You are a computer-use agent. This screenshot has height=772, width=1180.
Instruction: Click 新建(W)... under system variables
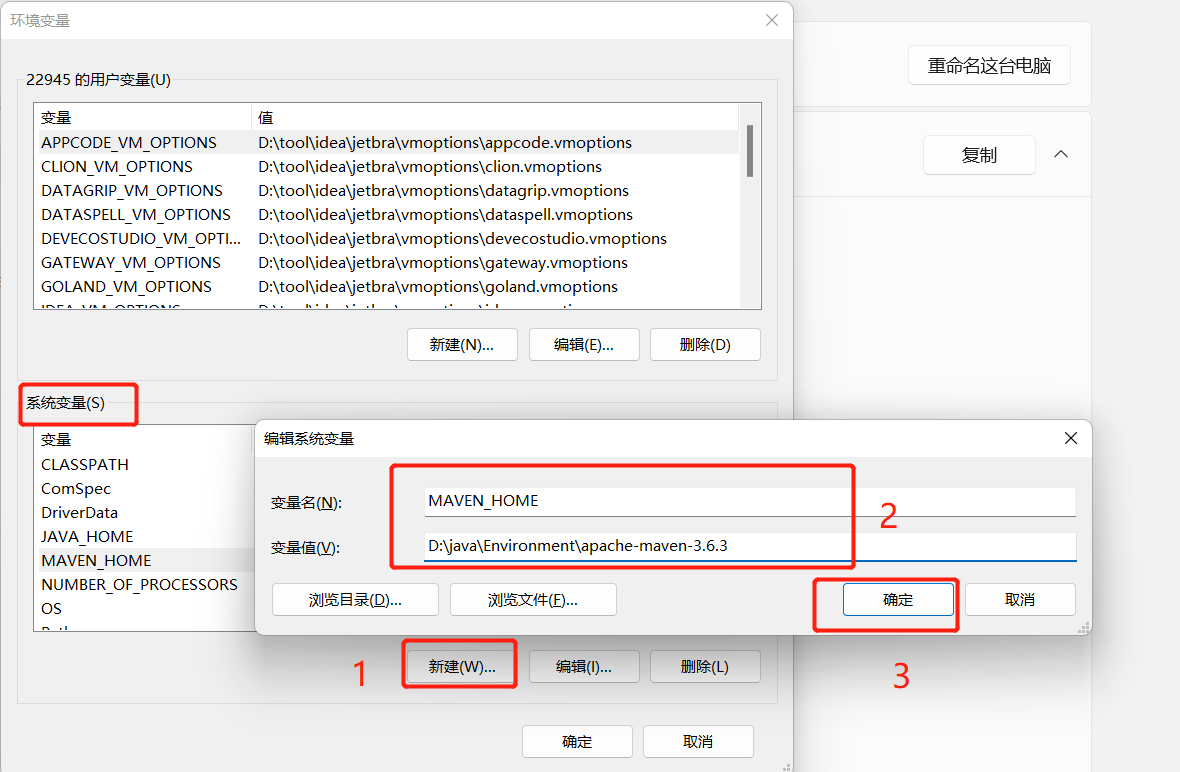(462, 667)
